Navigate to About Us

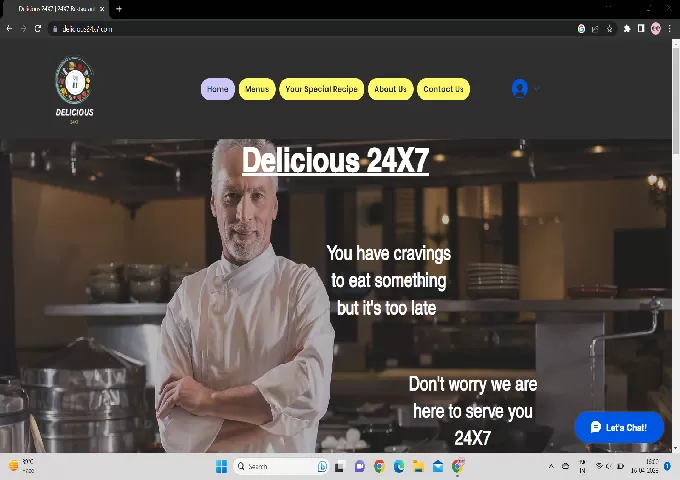[390, 89]
